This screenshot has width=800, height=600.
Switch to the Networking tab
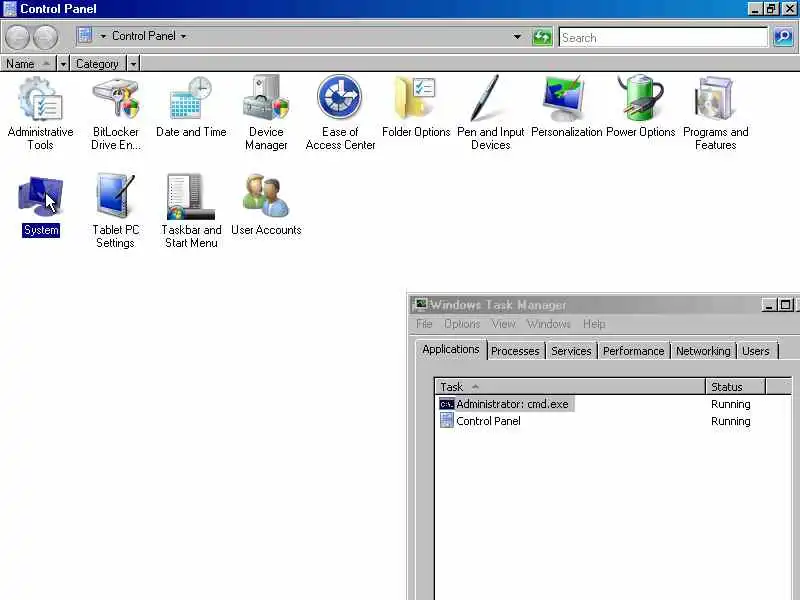point(703,351)
